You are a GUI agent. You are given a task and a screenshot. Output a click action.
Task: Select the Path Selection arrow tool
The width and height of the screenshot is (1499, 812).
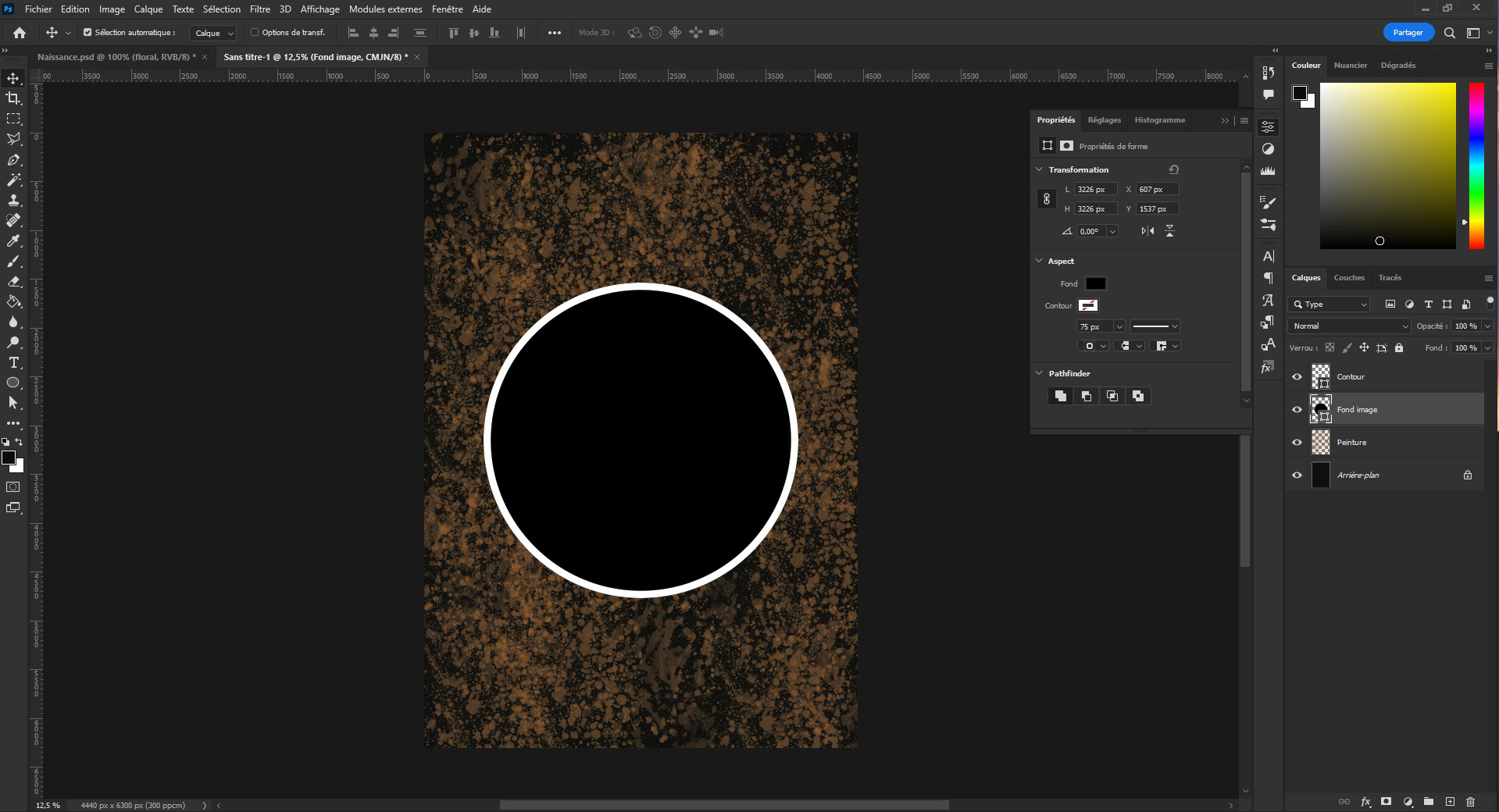point(13,403)
